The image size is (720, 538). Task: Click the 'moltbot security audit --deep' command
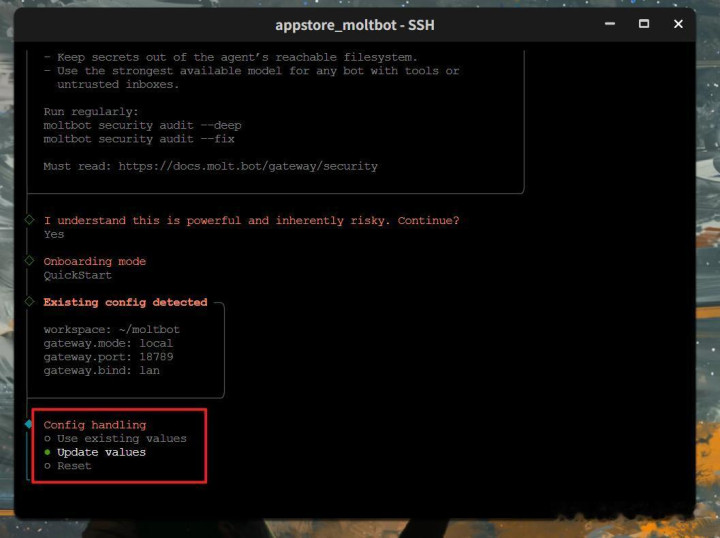pos(142,125)
